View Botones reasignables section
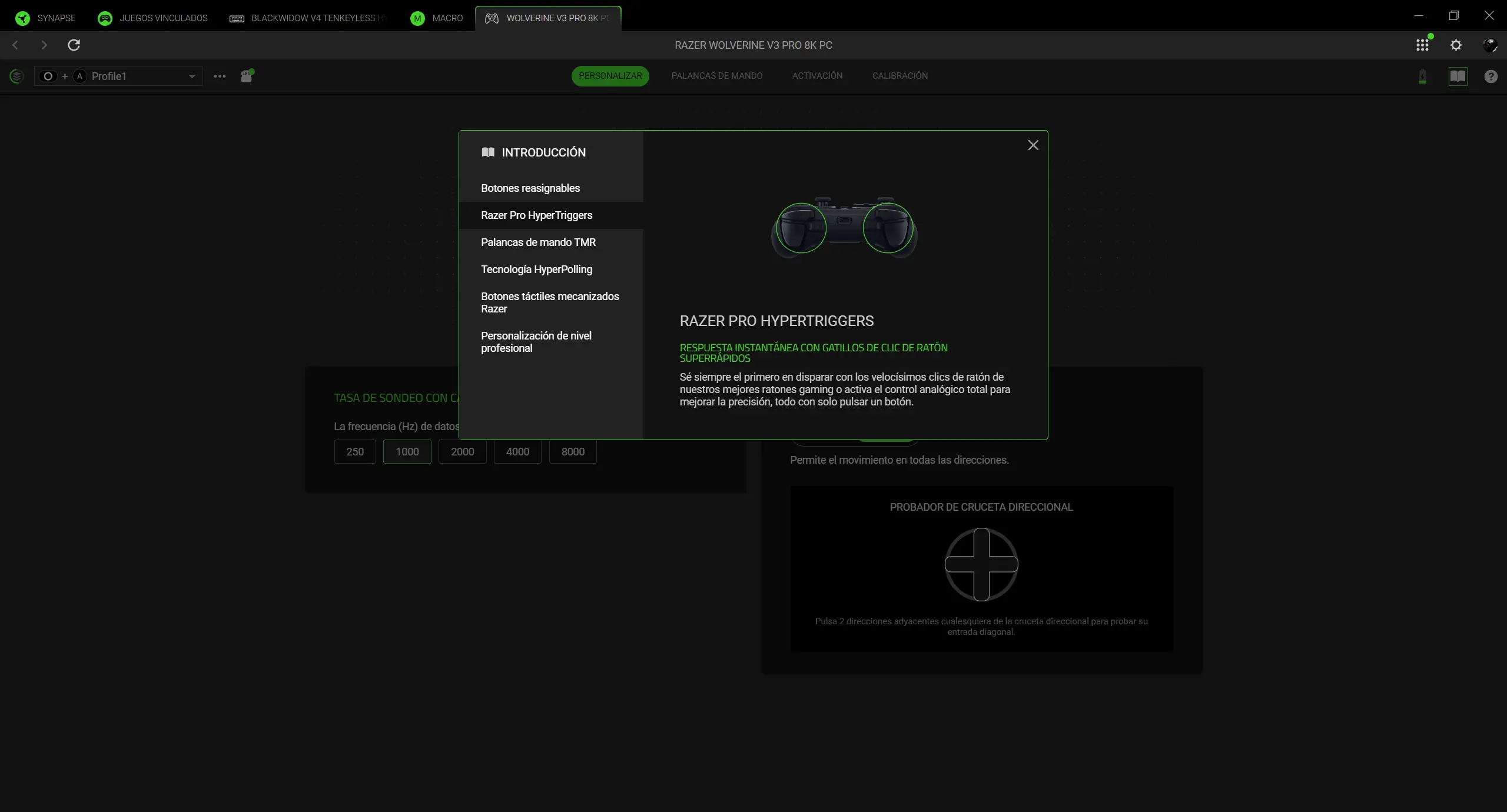Image resolution: width=1507 pixels, height=812 pixels. (x=529, y=188)
